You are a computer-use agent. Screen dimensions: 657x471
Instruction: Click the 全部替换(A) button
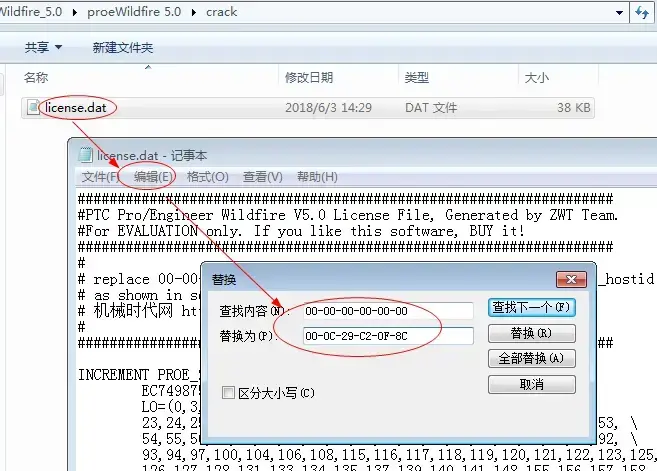pos(532,359)
